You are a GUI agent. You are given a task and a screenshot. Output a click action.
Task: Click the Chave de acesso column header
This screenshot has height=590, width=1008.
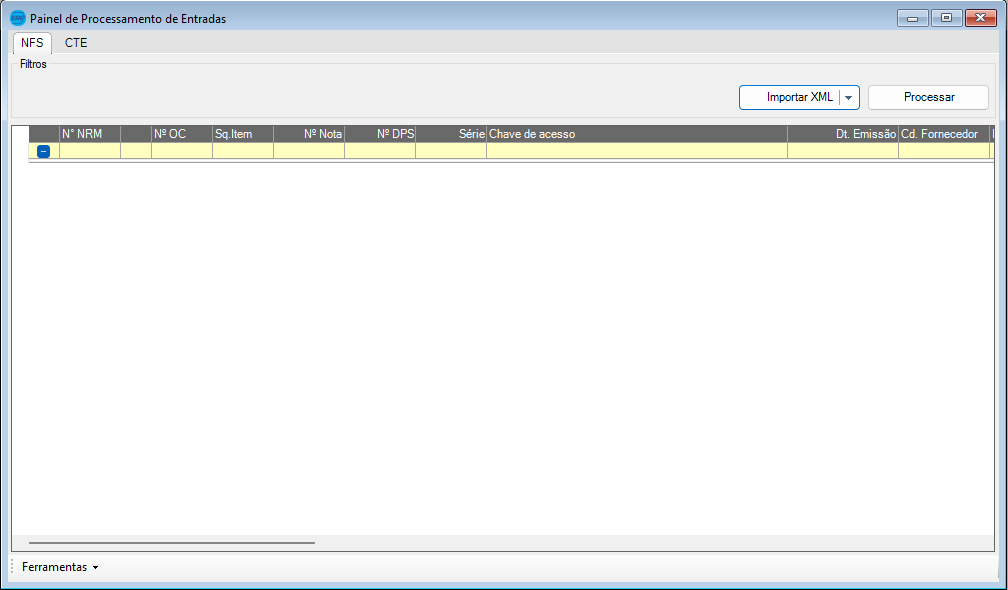point(637,134)
